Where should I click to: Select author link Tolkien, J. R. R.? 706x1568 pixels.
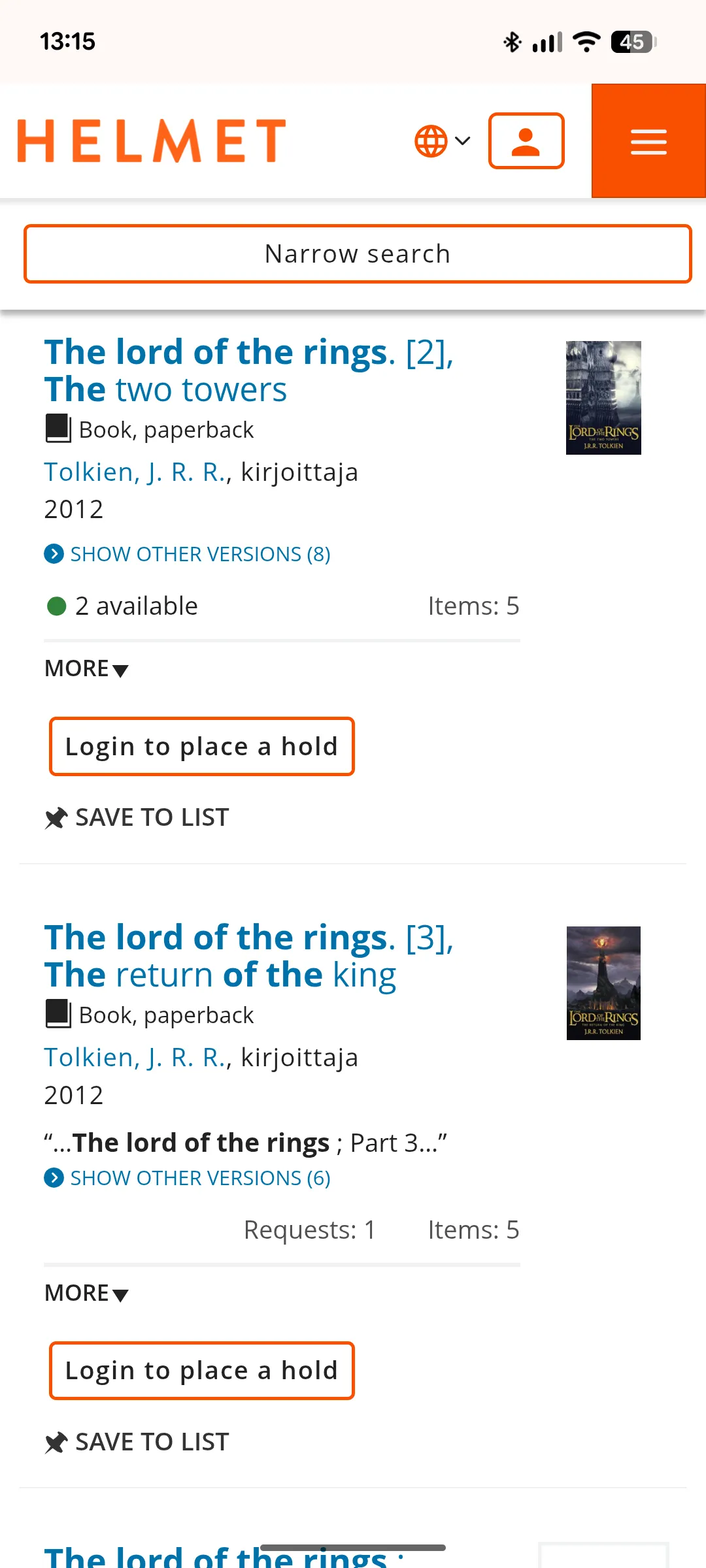tap(134, 471)
